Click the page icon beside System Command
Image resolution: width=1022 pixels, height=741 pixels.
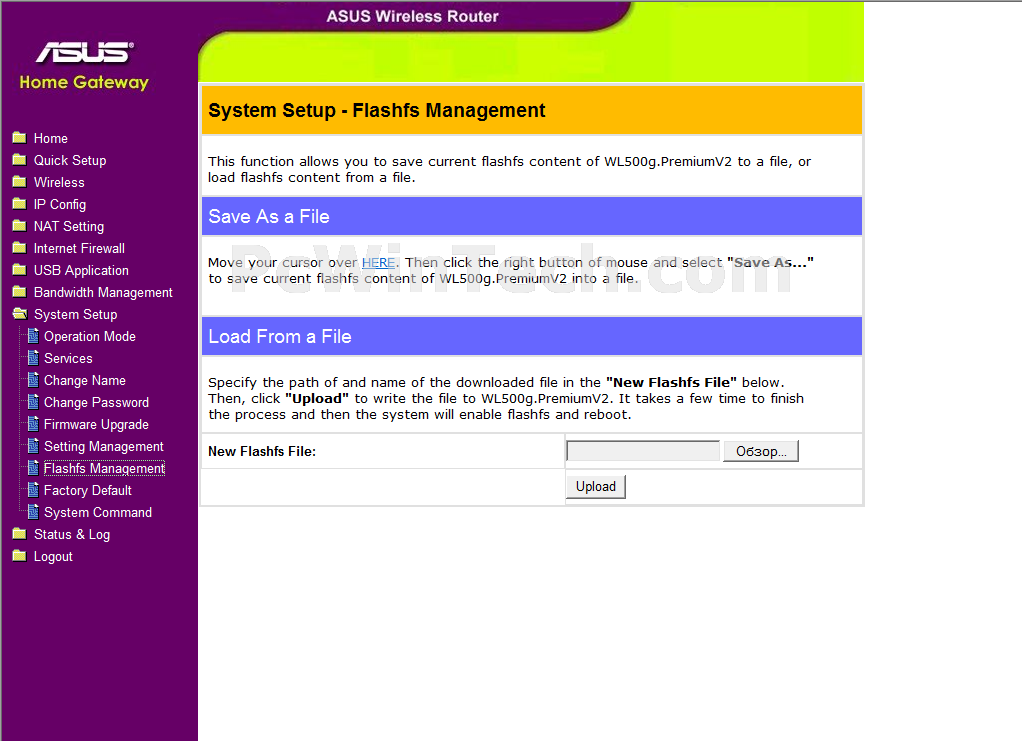[33, 512]
